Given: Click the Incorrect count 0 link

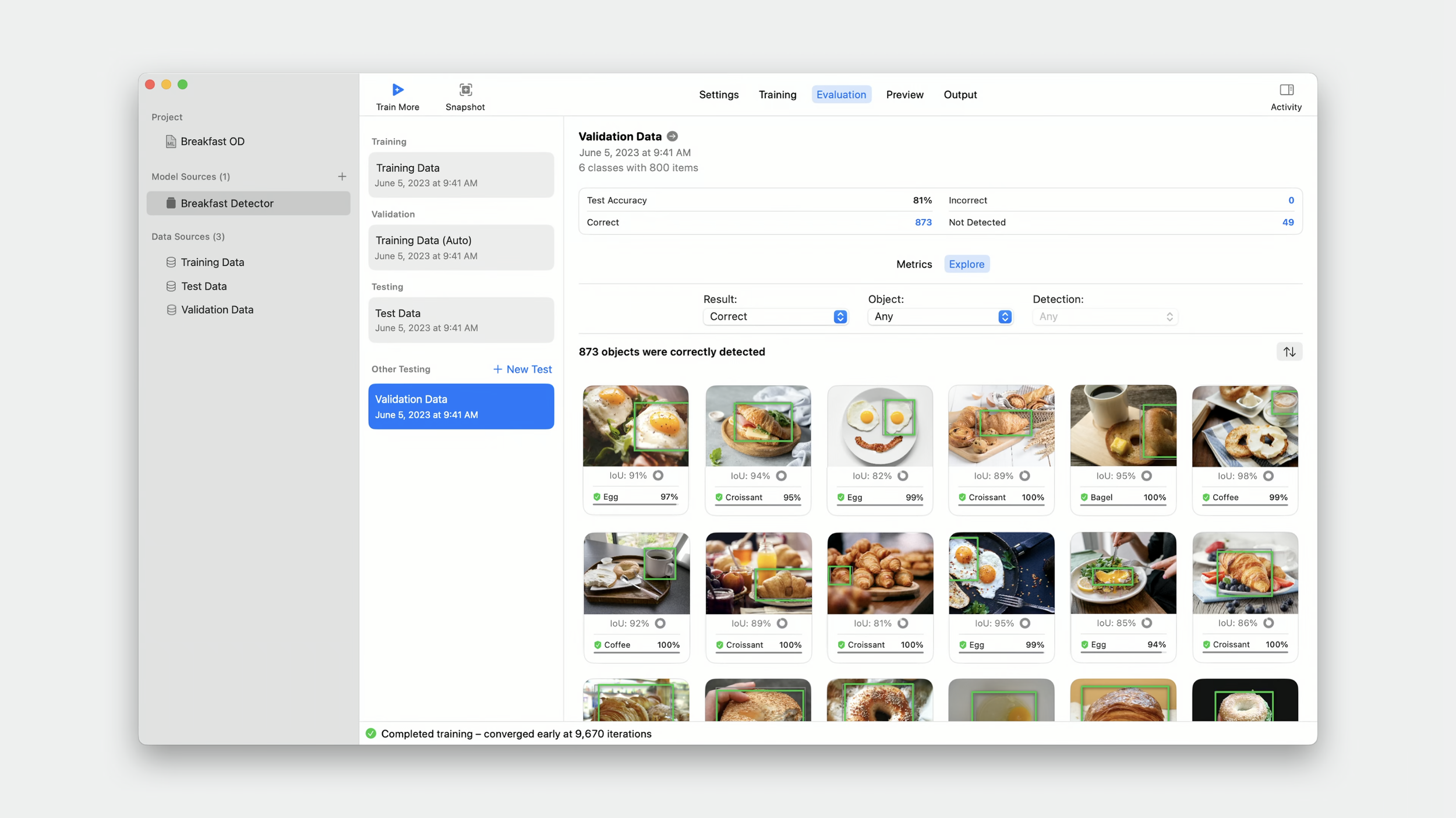Looking at the screenshot, I should pos(1291,200).
